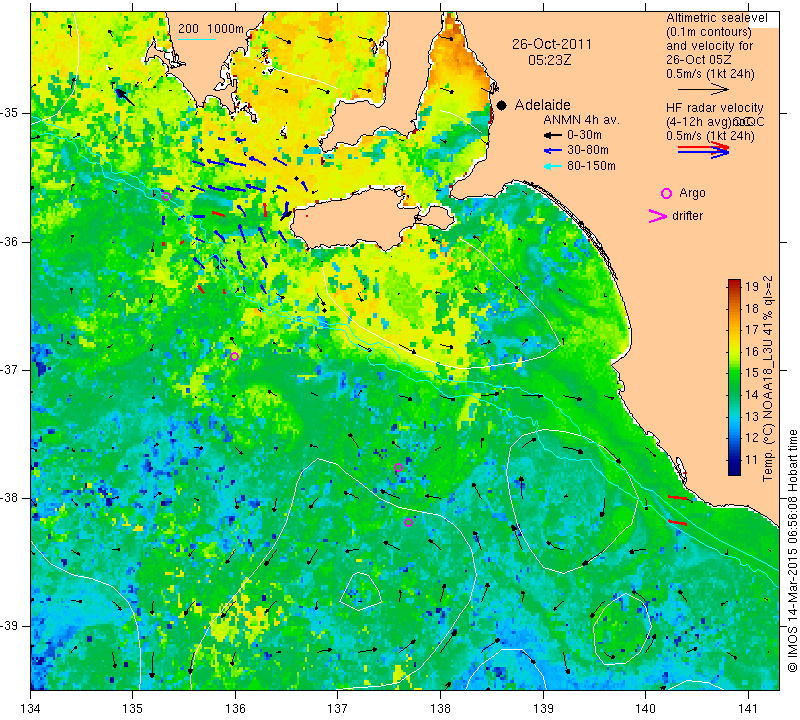The image size is (800, 720).
Task: Click the 30-80m depth range label
Action: [x=587, y=151]
